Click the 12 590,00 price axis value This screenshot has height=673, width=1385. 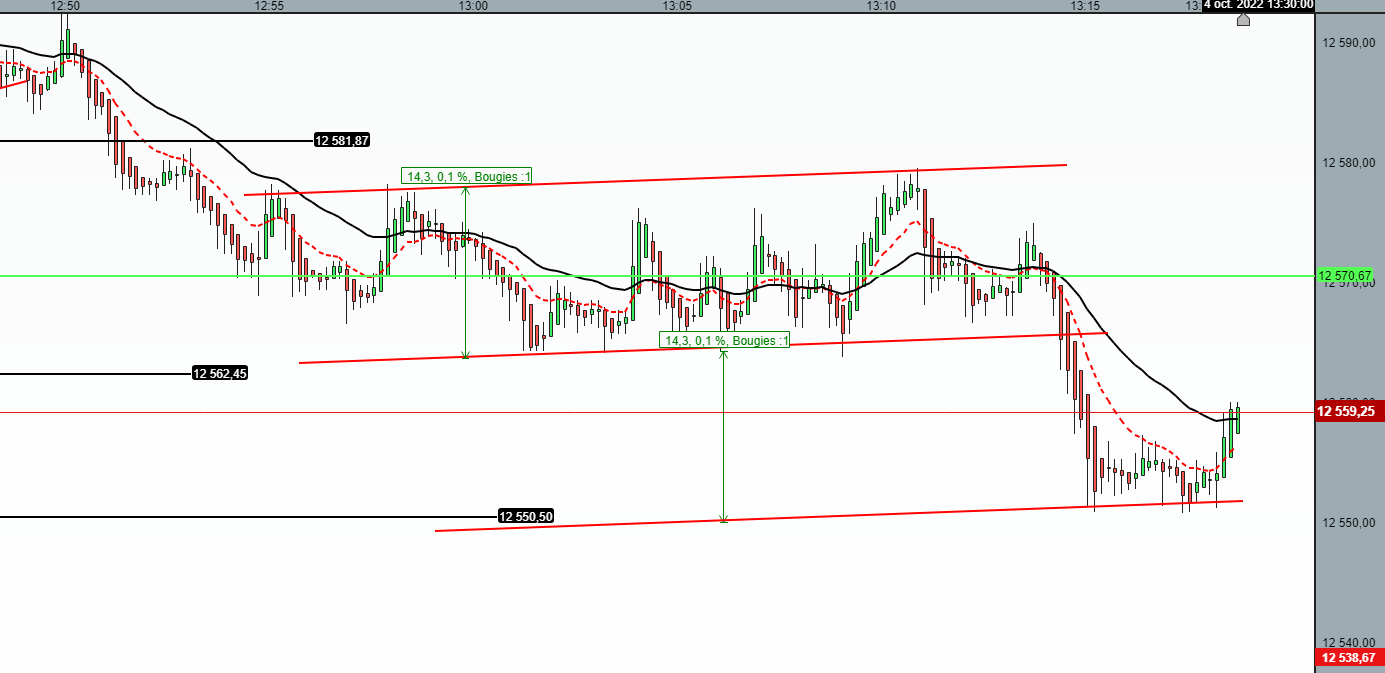pyautogui.click(x=1349, y=43)
